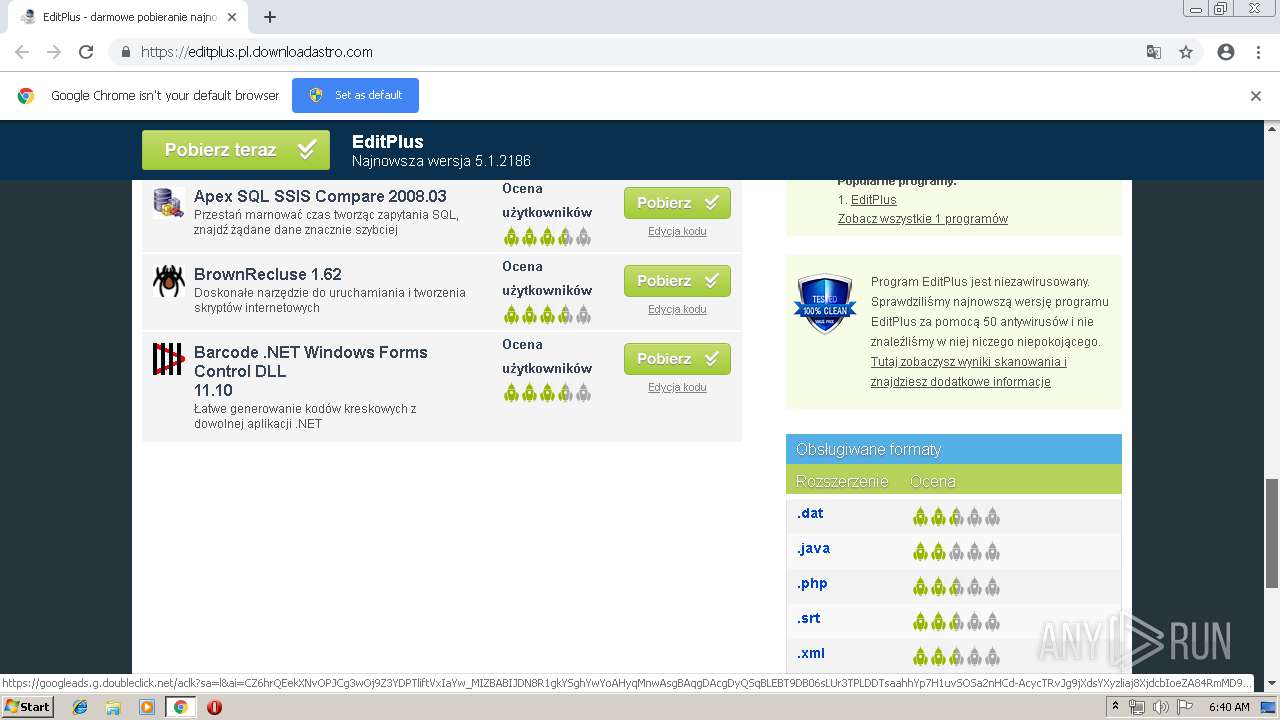Open the media player taskbar icon

[x=146, y=707]
